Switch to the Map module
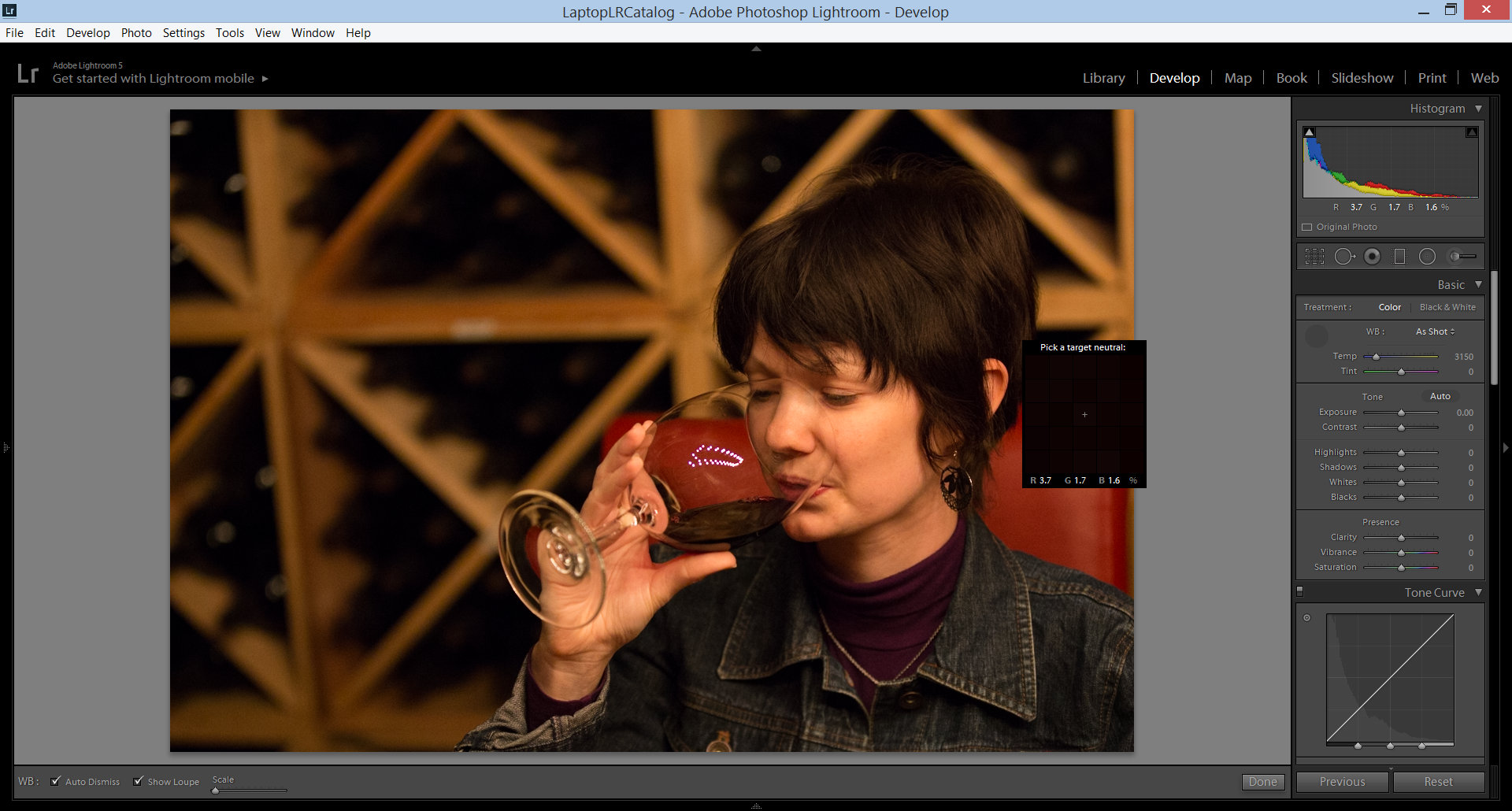 [x=1238, y=78]
